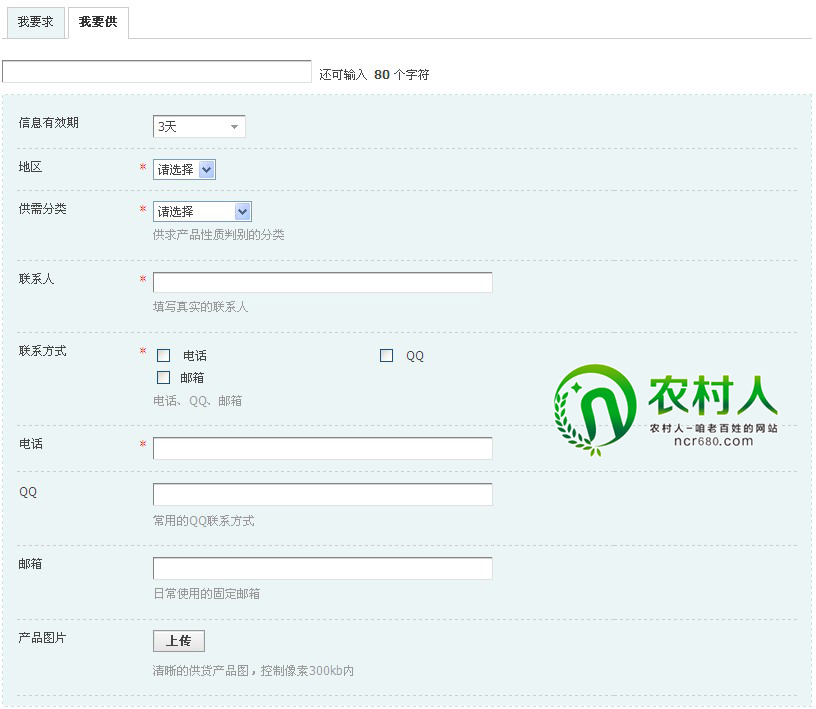Image resolution: width=816 pixels, height=709 pixels.
Task: Click the 填写真实的联系人 hint text
Action: [x=200, y=307]
